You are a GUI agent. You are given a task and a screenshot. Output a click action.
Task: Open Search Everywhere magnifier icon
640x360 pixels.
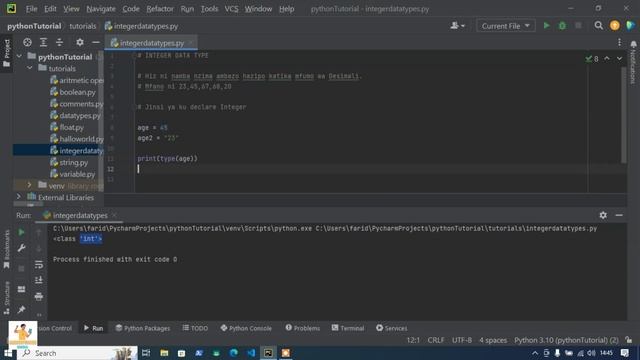click(598, 26)
